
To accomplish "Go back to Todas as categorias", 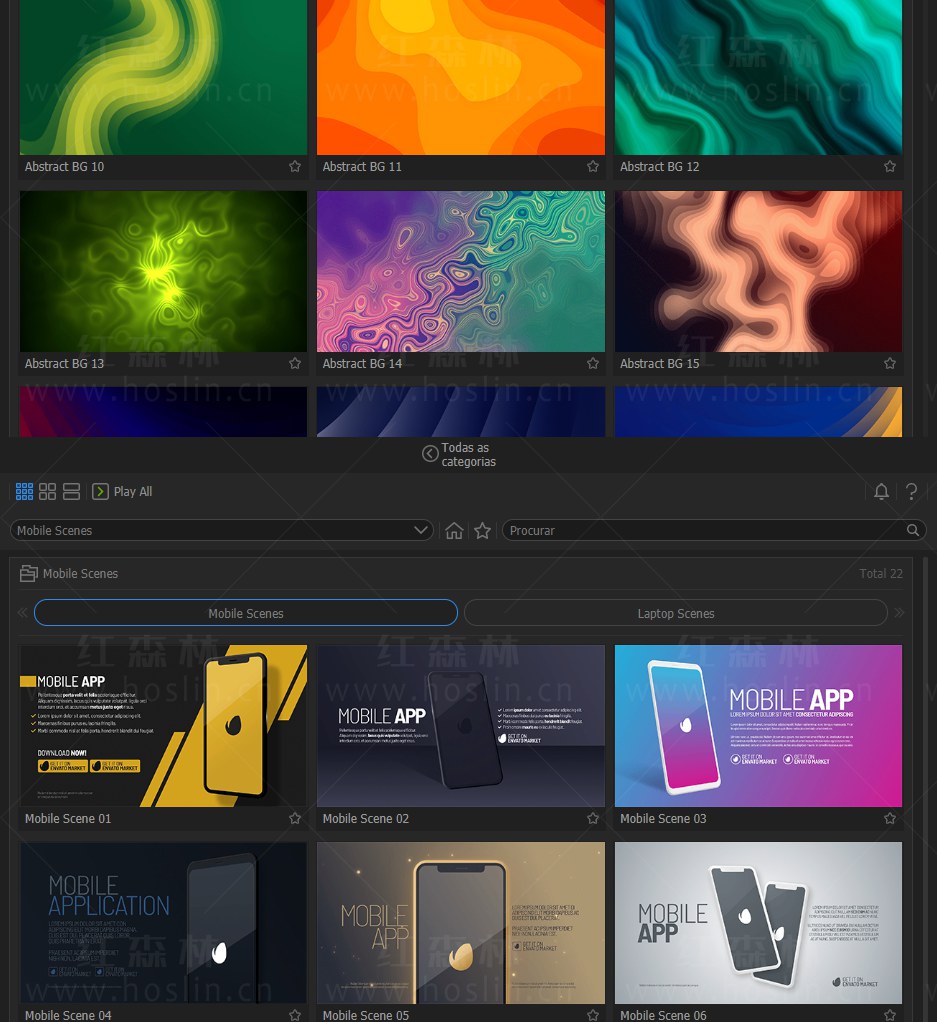I will pos(459,454).
